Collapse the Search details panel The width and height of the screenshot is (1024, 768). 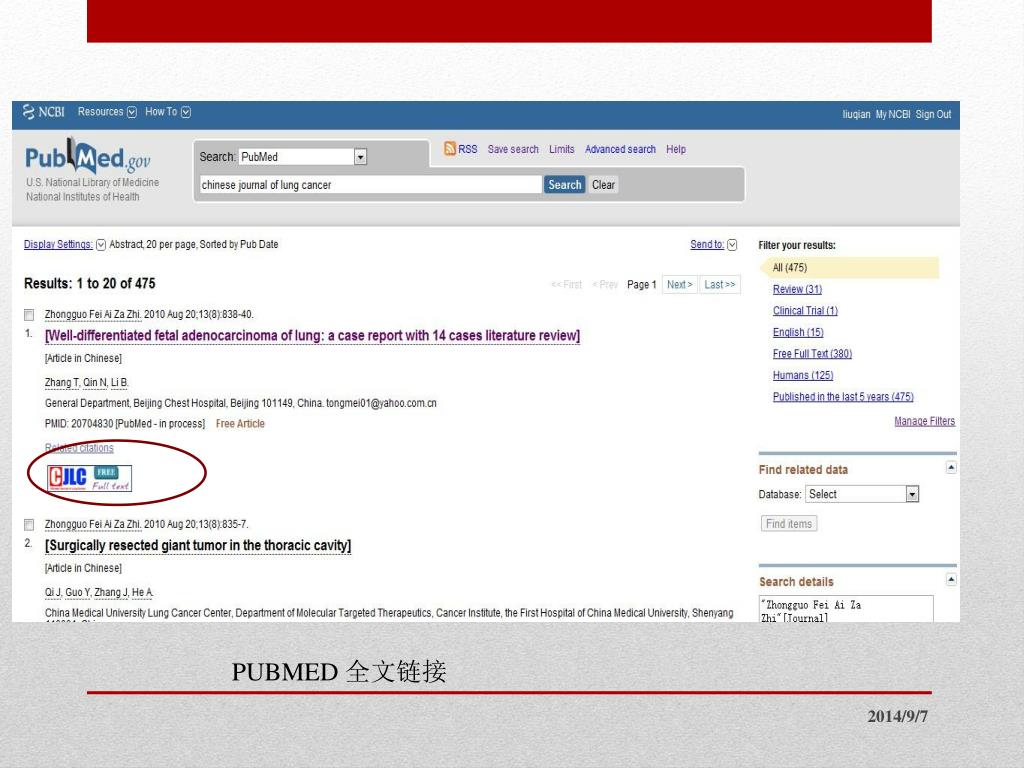click(x=951, y=580)
